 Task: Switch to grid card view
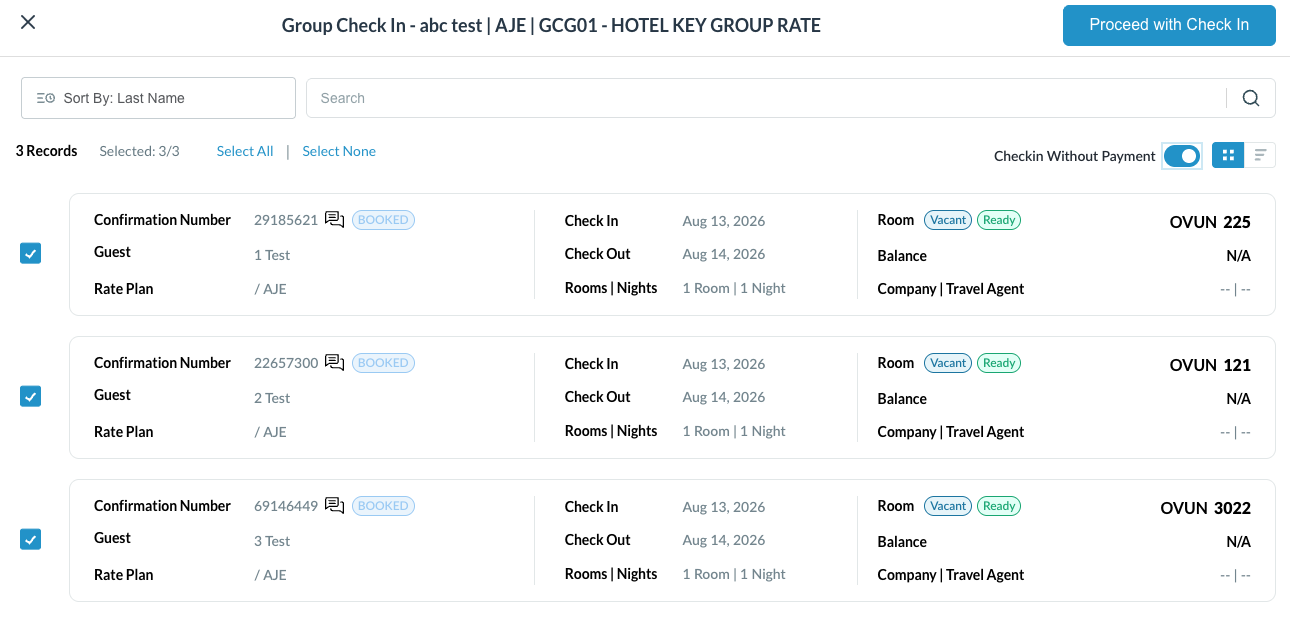[1228, 155]
